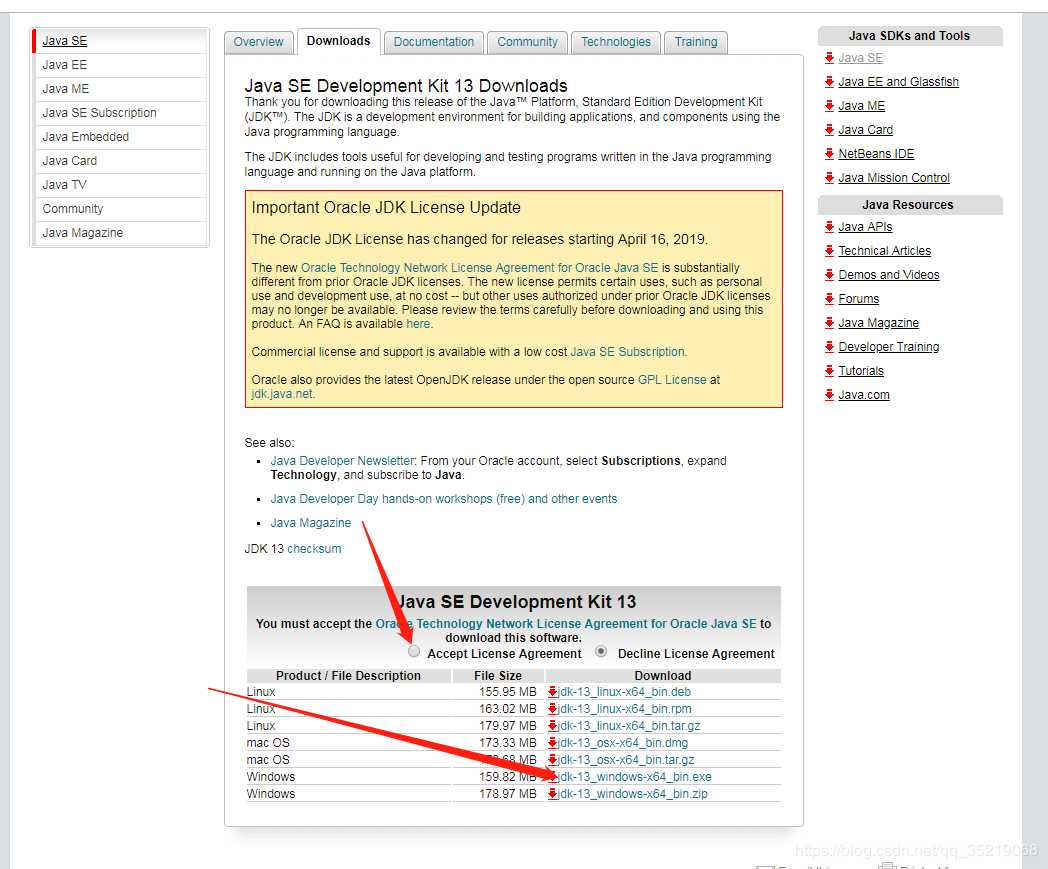Open the JDK 13 checksum link
The width and height of the screenshot is (1048, 869).
(x=314, y=549)
